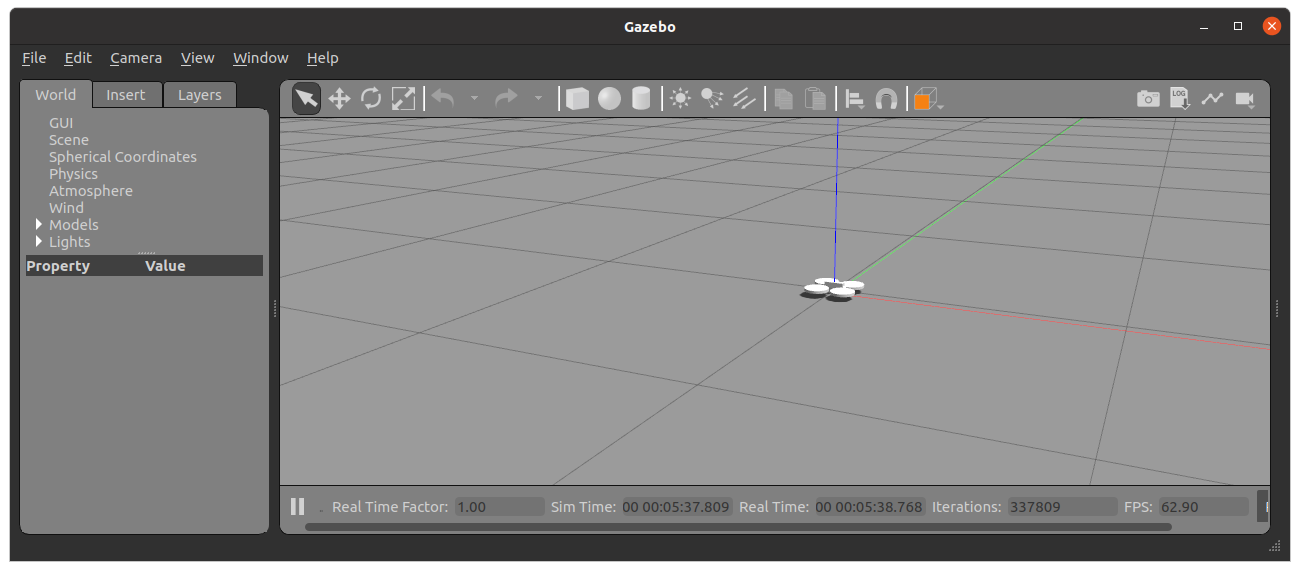Screen dimensions: 1300x571
Task: Toggle the snap magnet tool
Action: pyautogui.click(x=886, y=98)
